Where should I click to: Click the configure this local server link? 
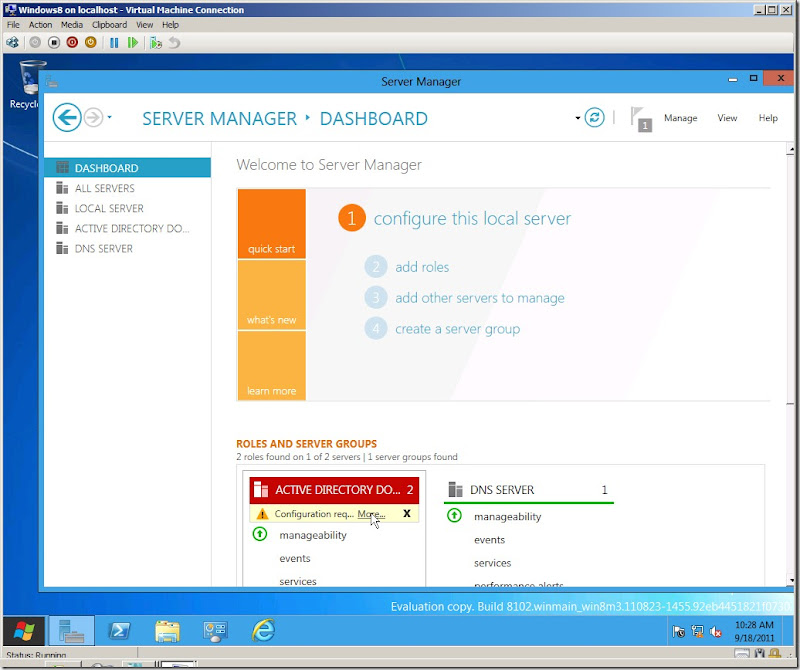pyautogui.click(x=472, y=218)
